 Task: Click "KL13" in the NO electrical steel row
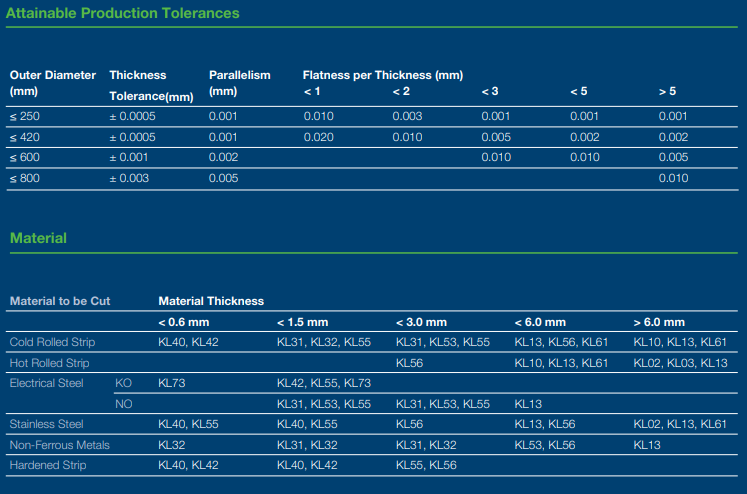click(528, 404)
